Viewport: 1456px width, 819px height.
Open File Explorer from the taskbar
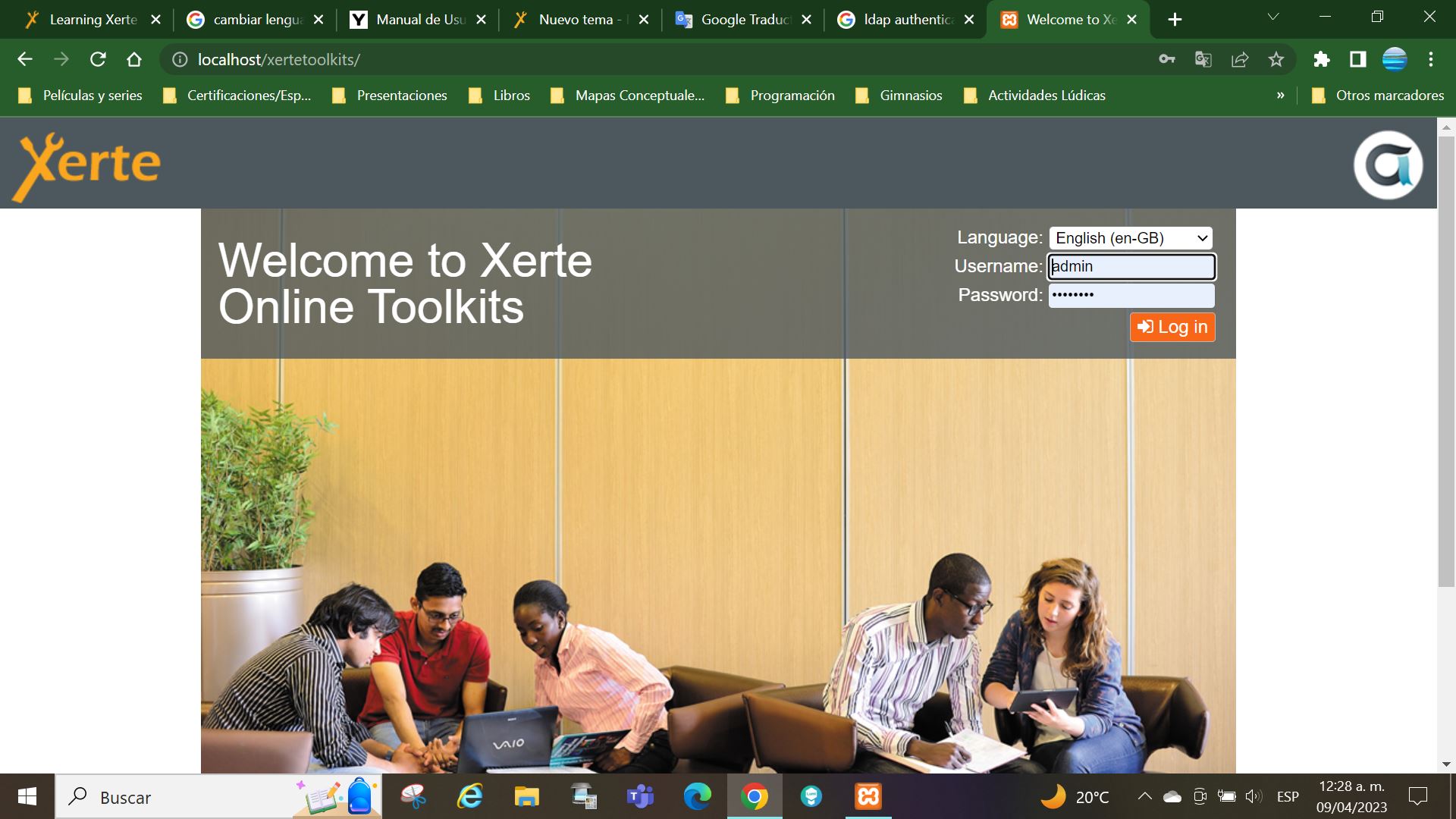(x=526, y=797)
